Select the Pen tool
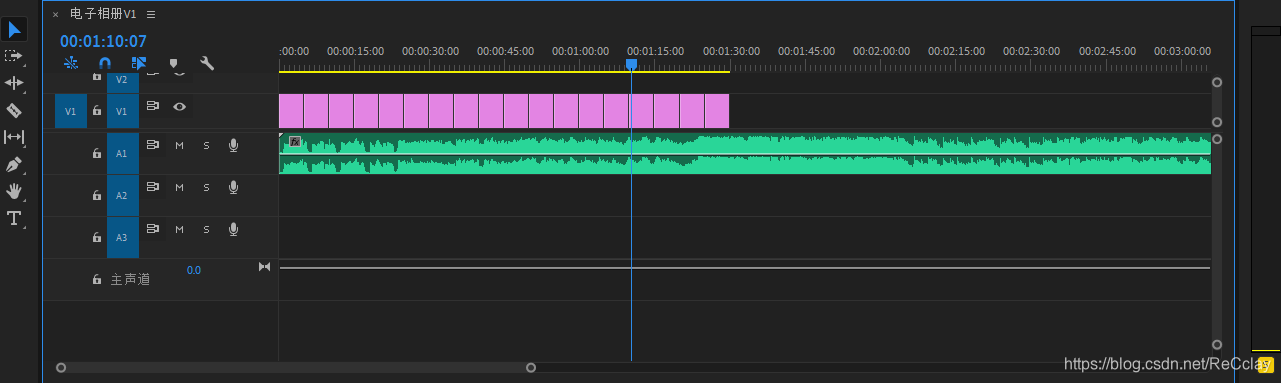 pos(14,164)
